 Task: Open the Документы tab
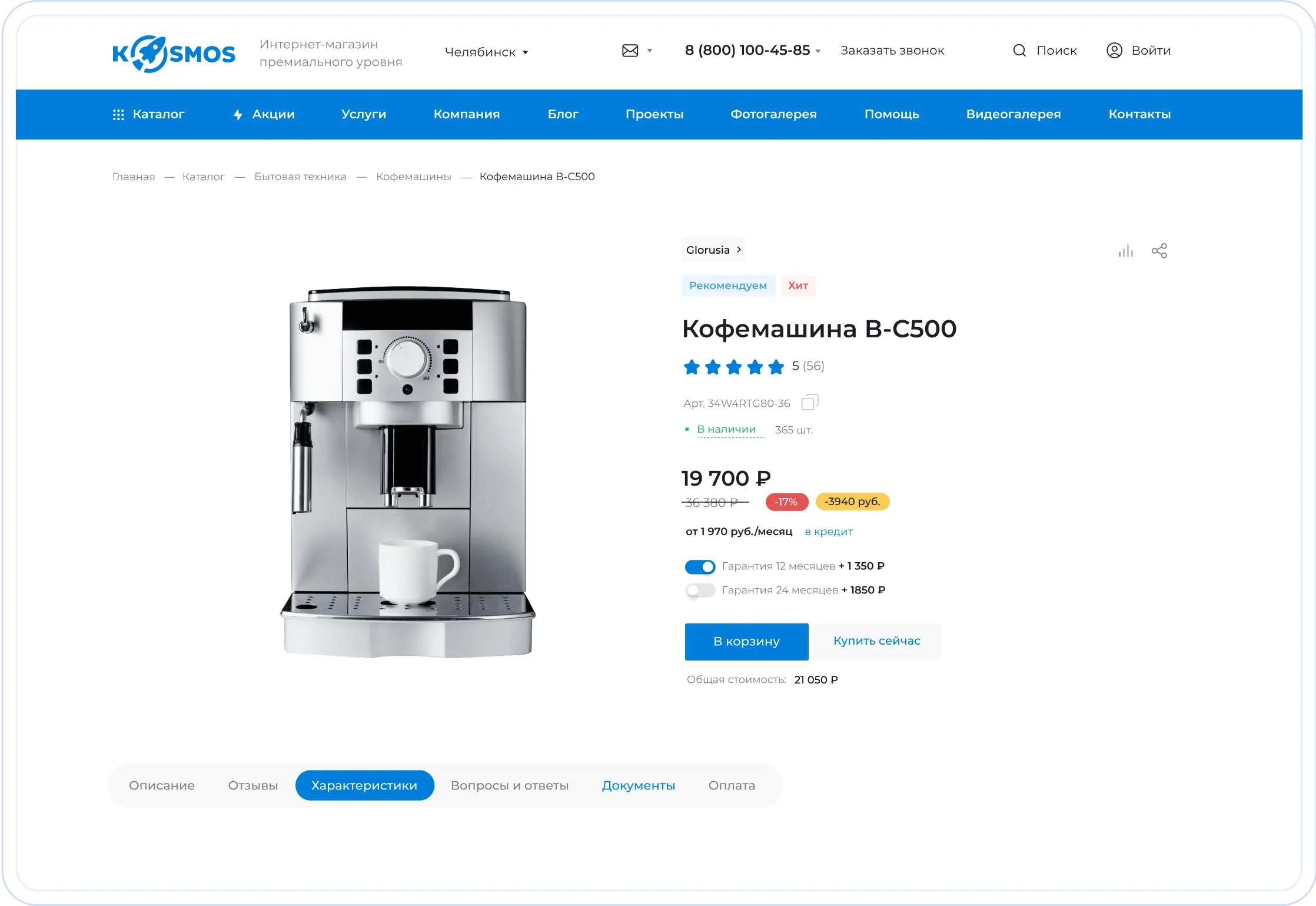(x=638, y=785)
